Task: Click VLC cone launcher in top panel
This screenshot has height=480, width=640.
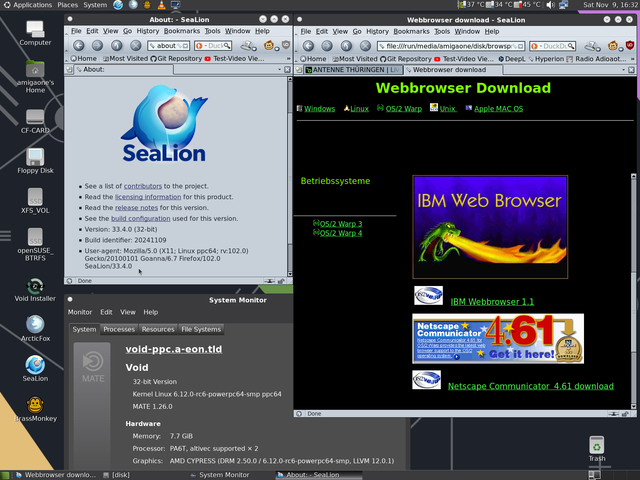Action: point(162,5)
